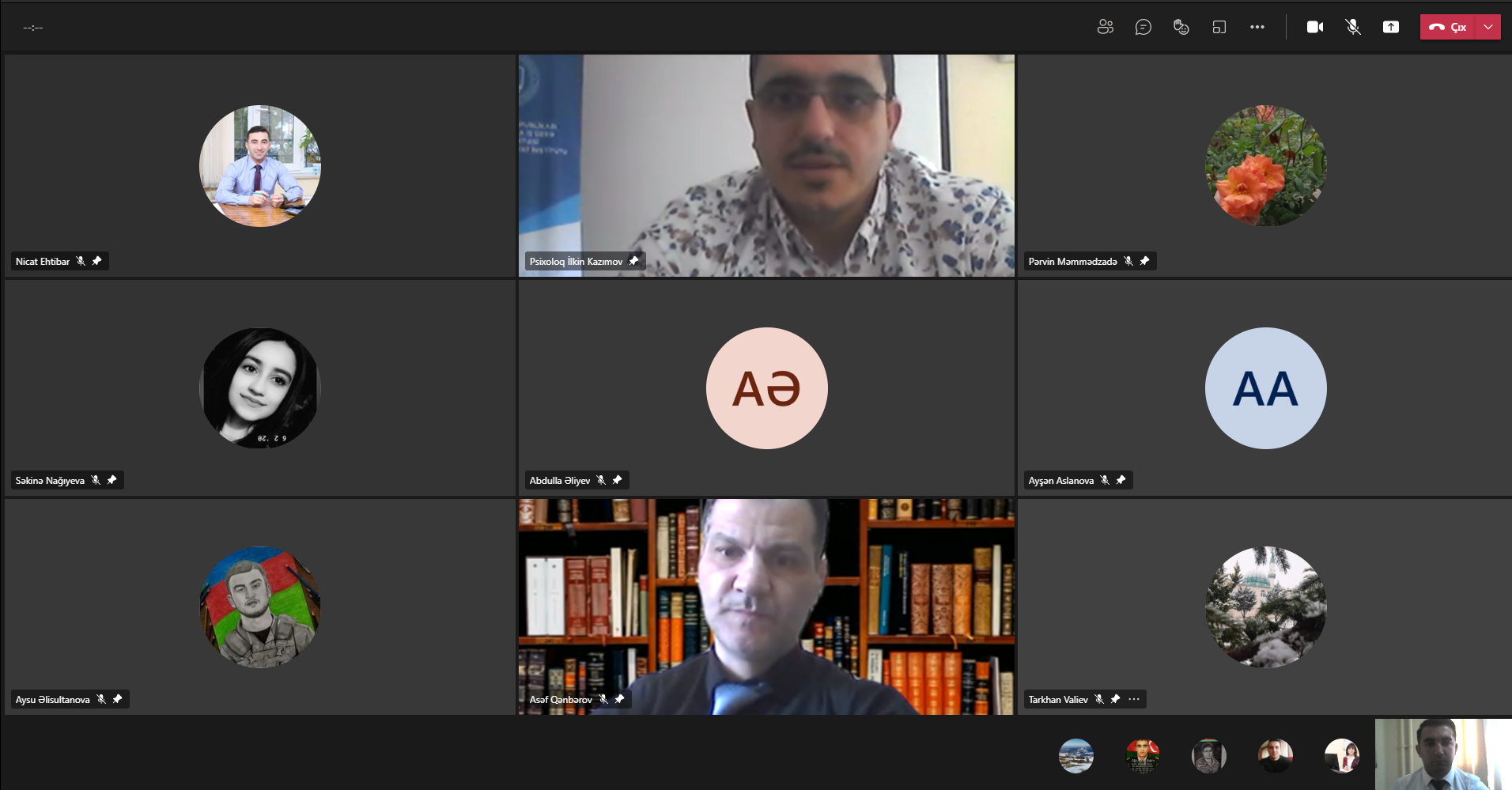The image size is (1512, 790).
Task: Click pin icon next to Asəf Qənbərov
Action: (x=619, y=699)
